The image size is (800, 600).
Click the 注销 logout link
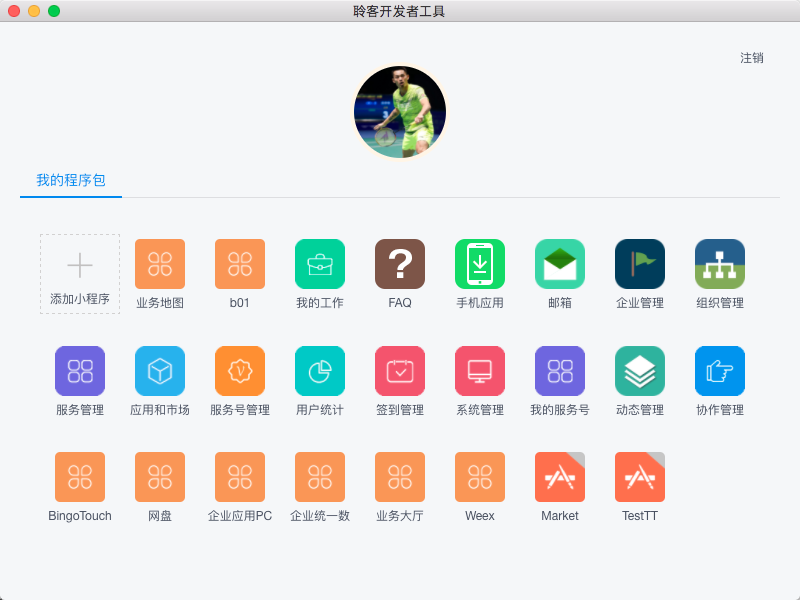tap(751, 58)
